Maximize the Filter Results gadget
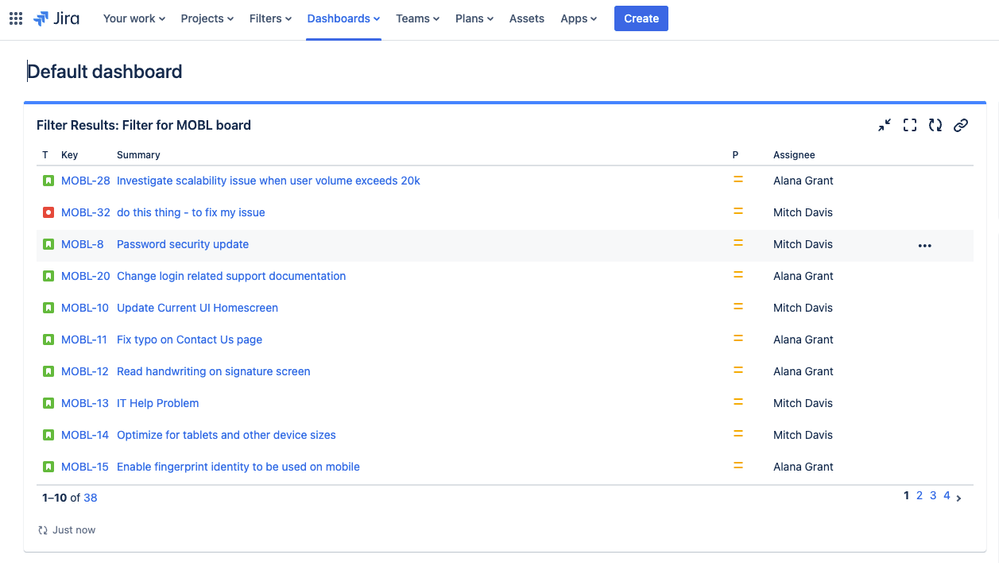 910,125
